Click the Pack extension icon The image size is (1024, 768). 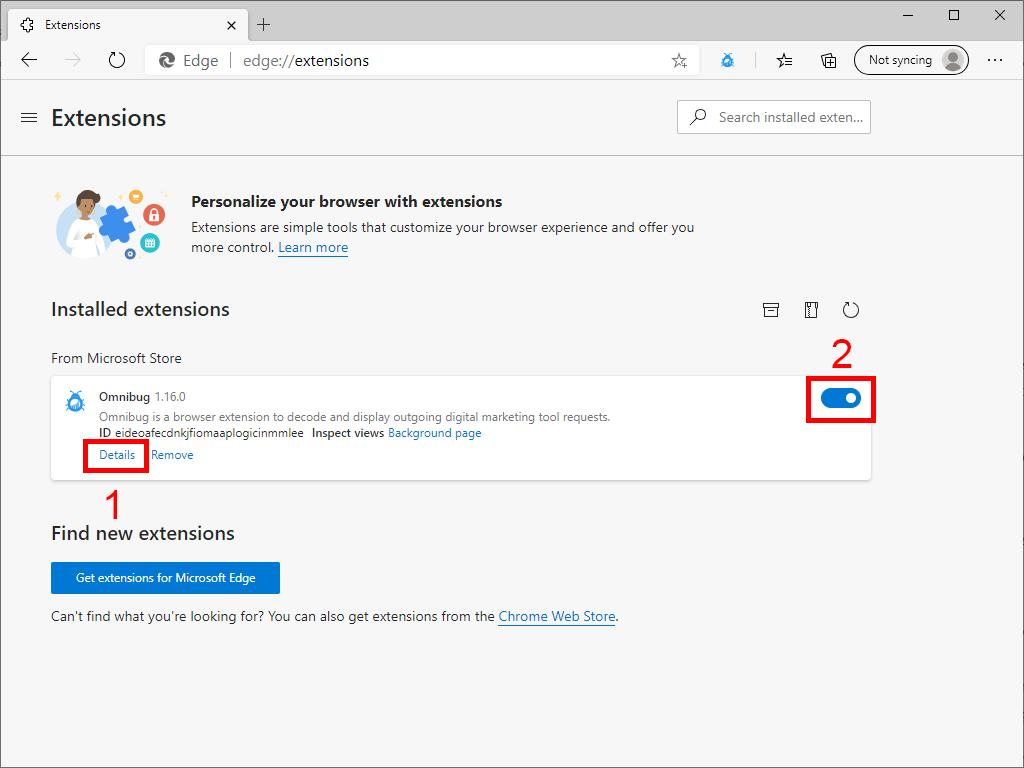click(810, 310)
